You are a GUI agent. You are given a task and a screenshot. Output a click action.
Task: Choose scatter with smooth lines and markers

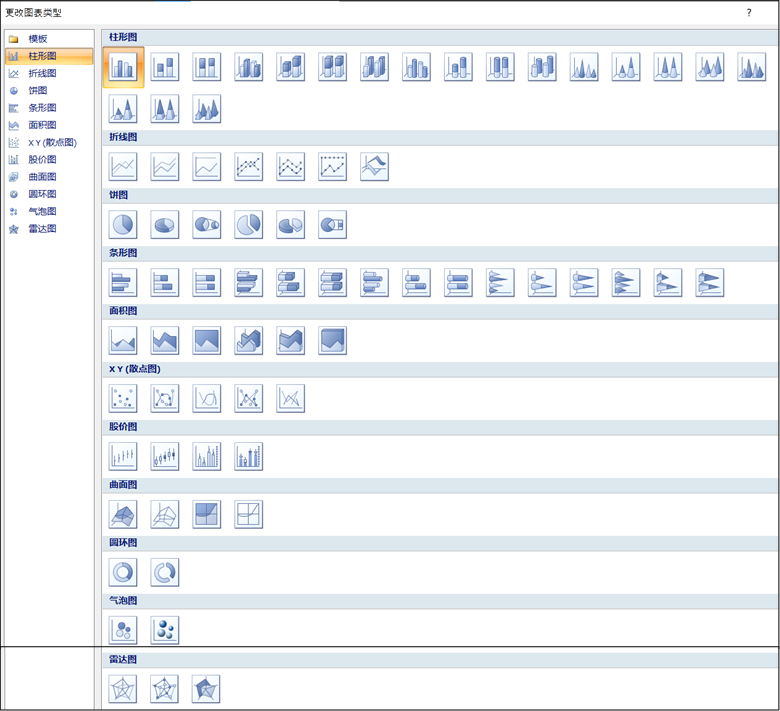click(165, 399)
